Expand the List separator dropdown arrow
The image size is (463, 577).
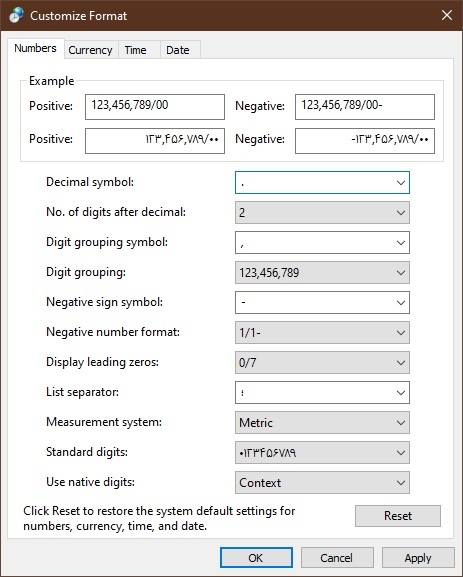click(400, 393)
